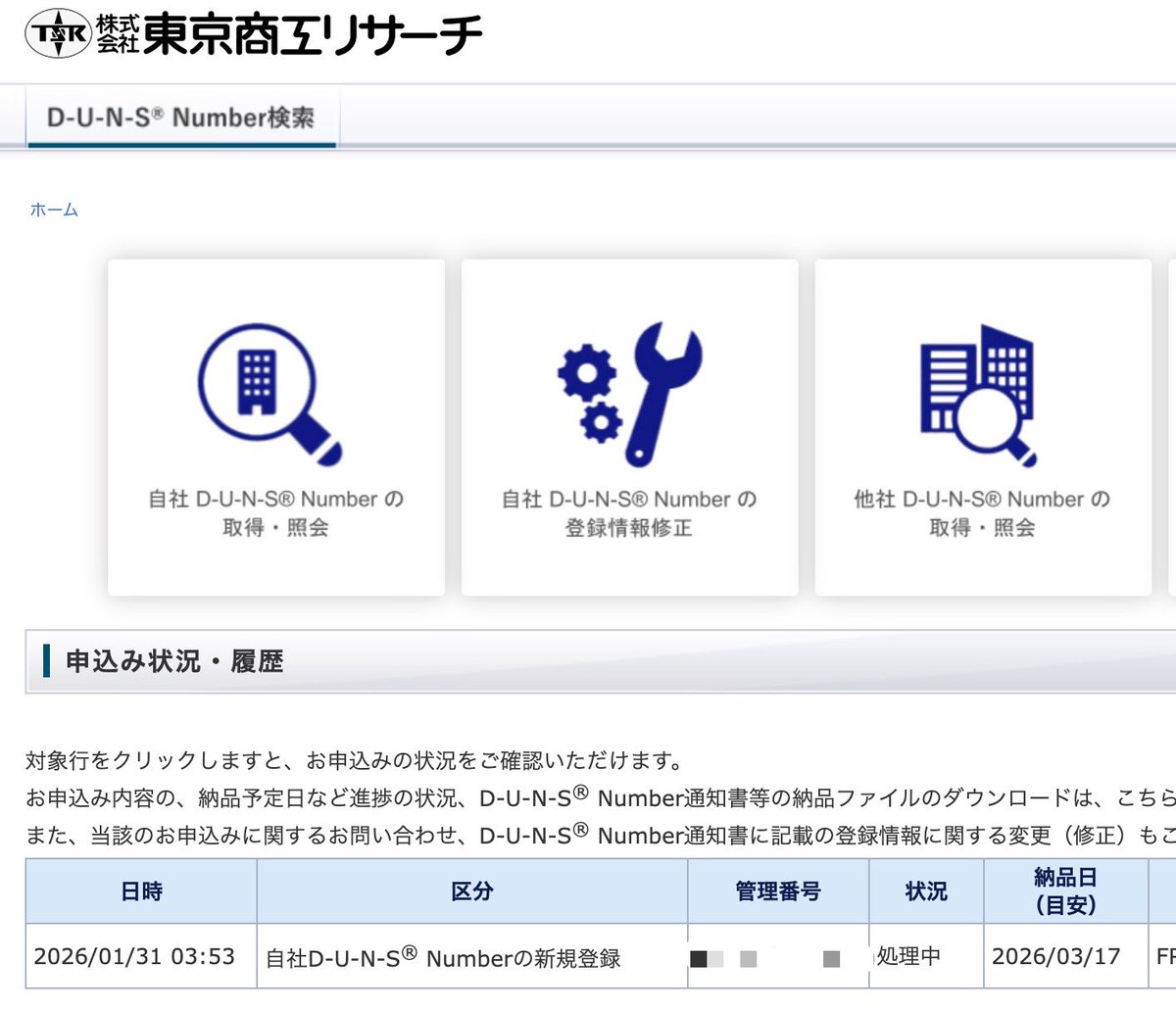Image resolution: width=1176 pixels, height=1009 pixels.
Task: Click the 申込み状況・履歴 section header
Action: coord(600,661)
